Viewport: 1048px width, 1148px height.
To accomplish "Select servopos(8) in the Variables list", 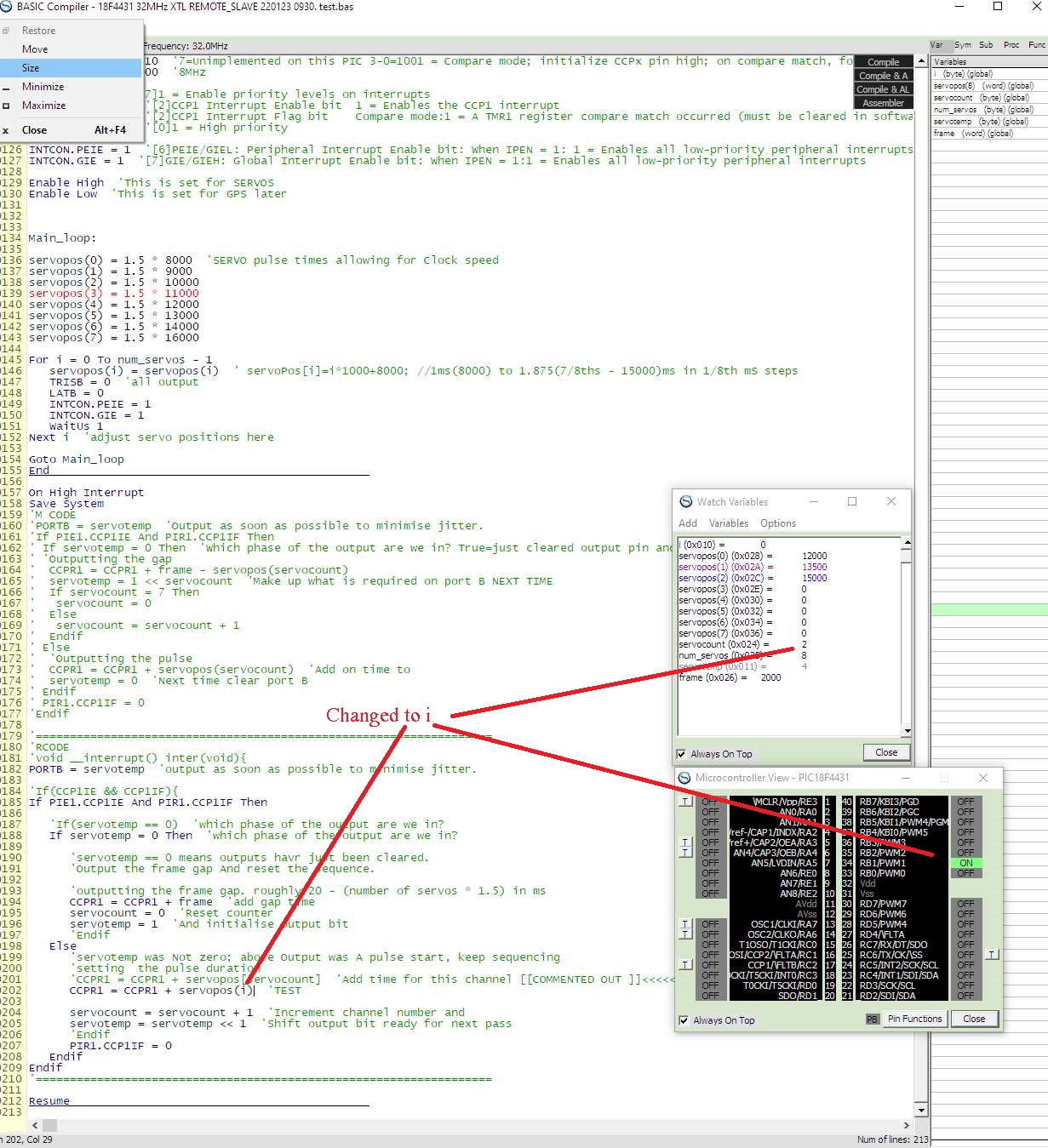I will (988, 86).
